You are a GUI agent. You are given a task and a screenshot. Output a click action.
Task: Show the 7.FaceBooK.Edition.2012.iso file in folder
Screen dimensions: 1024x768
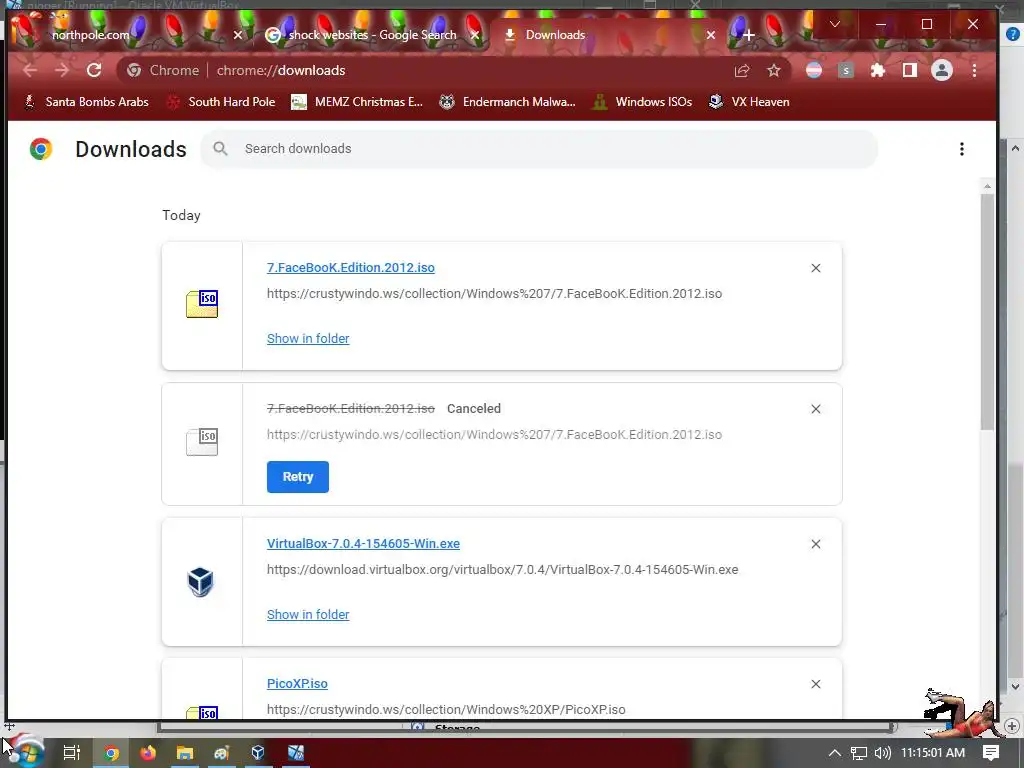pos(308,338)
